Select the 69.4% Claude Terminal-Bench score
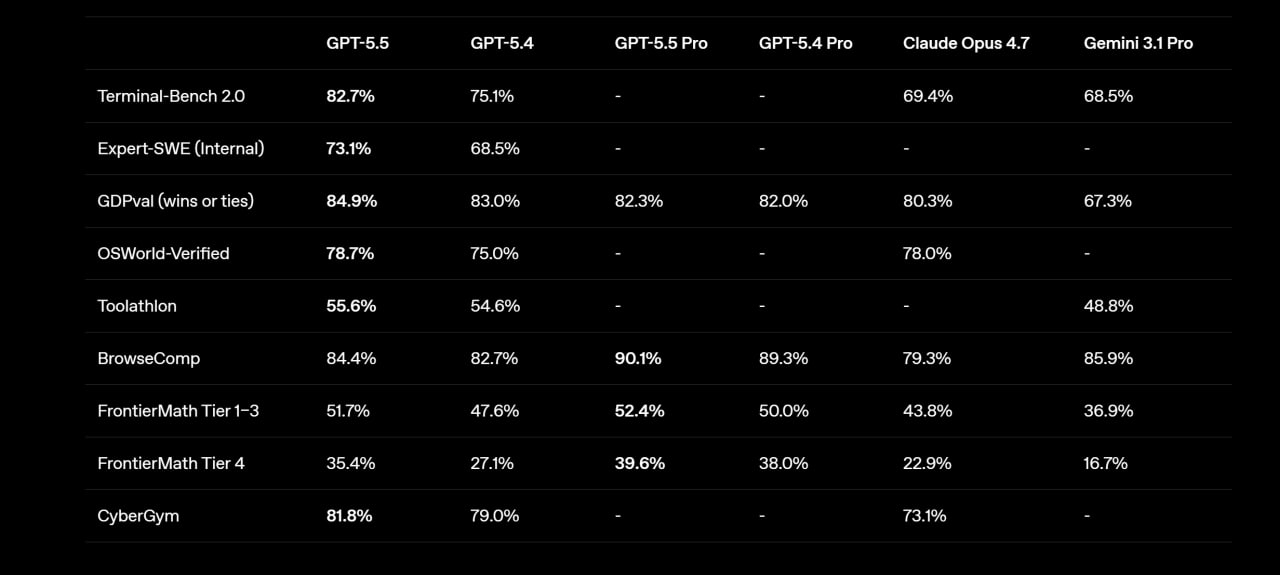The image size is (1280, 575). [x=928, y=96]
